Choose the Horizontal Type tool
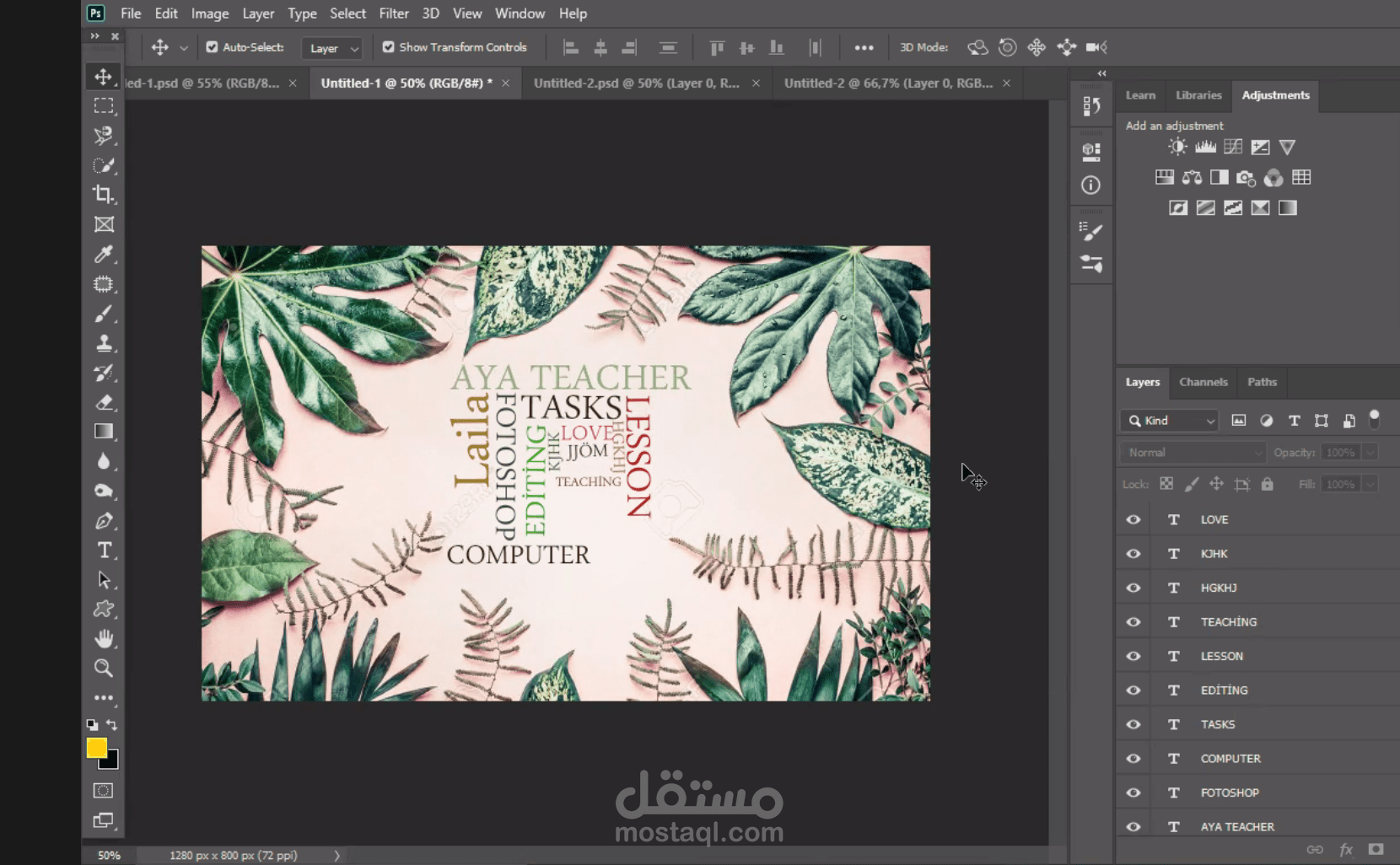Viewport: 1400px width, 865px height. 104,551
